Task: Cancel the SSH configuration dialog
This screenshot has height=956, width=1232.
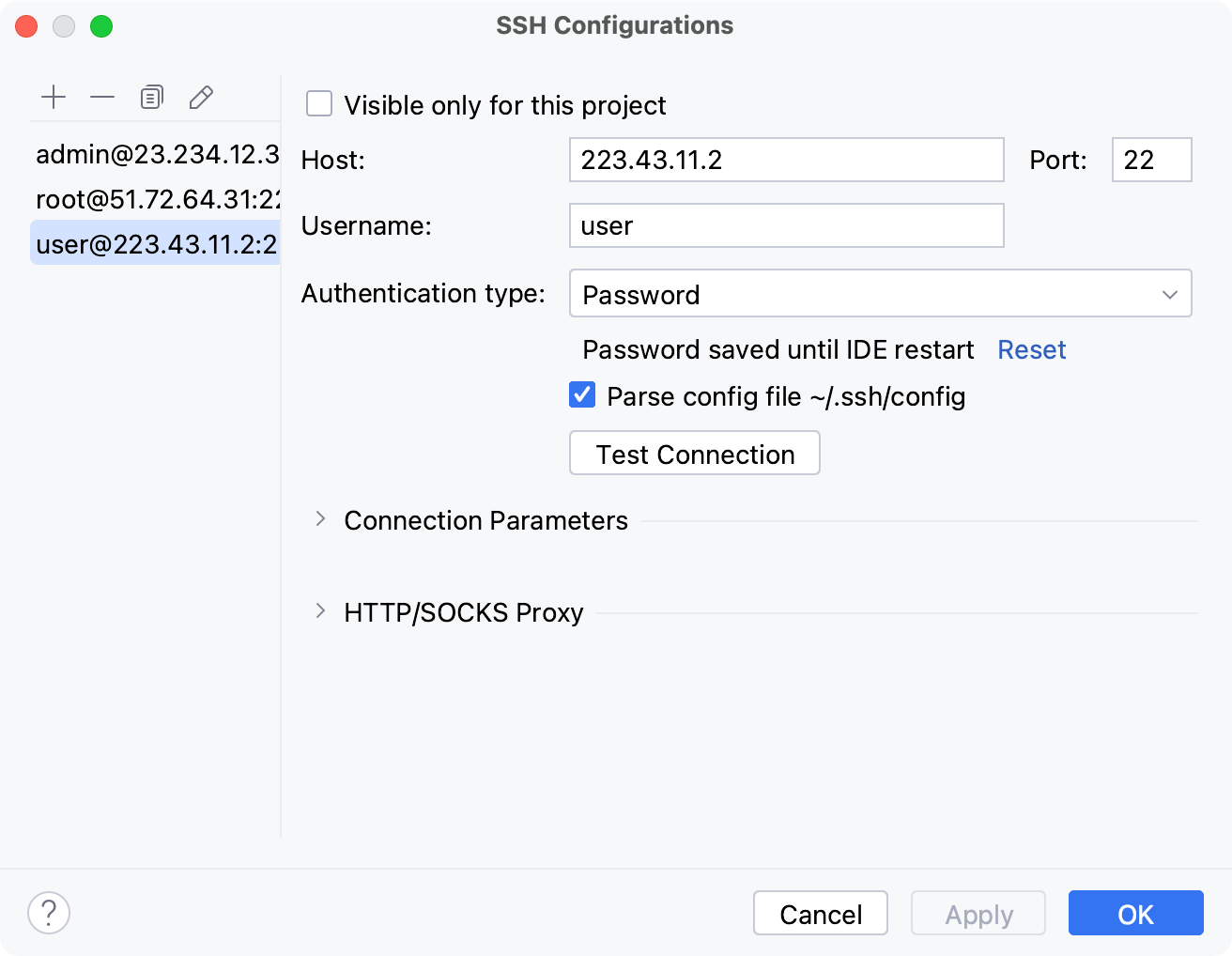Action: click(x=820, y=913)
